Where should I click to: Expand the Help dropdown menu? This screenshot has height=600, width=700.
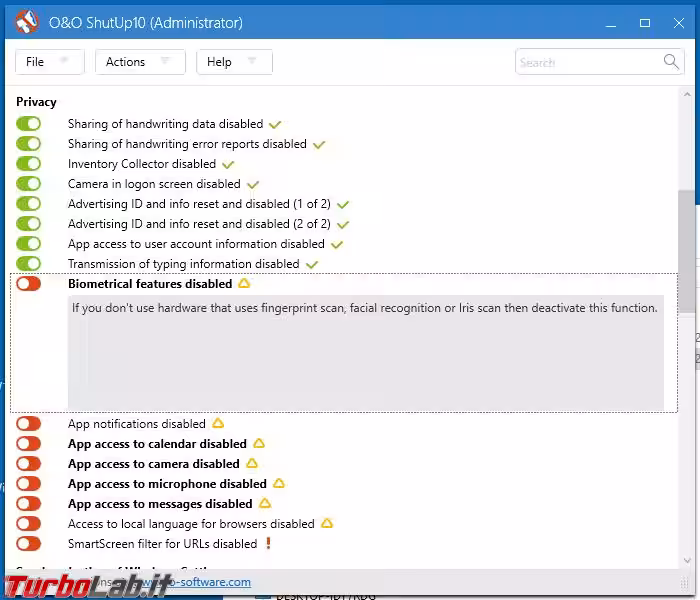[233, 62]
